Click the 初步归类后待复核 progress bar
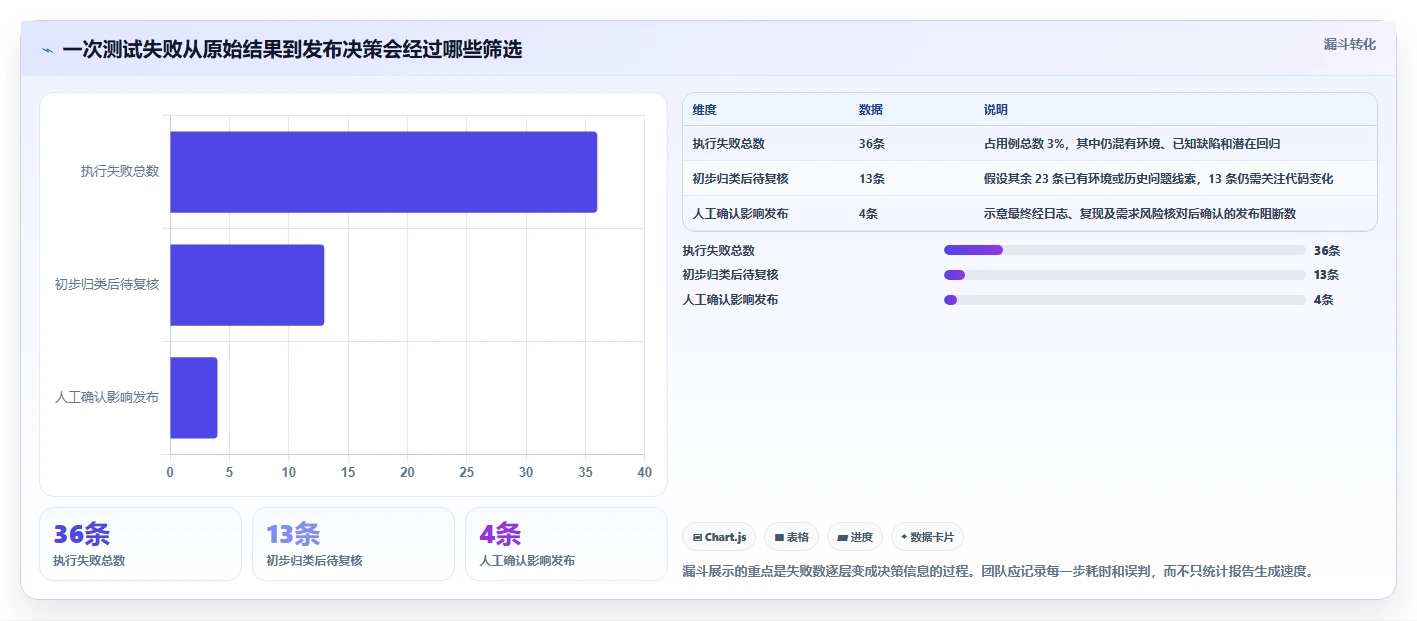The height and width of the screenshot is (621, 1417). pos(1125,275)
